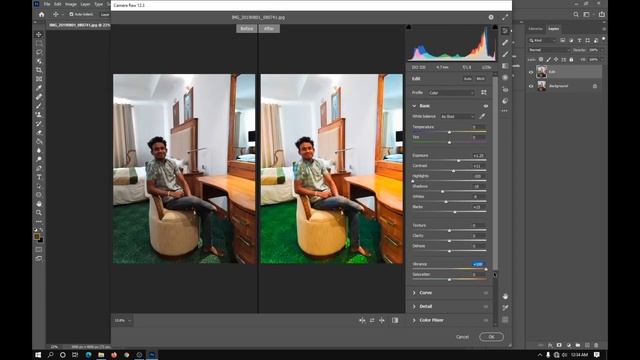Click the Vibrance value input field
The width and height of the screenshot is (640, 360).
(x=478, y=264)
